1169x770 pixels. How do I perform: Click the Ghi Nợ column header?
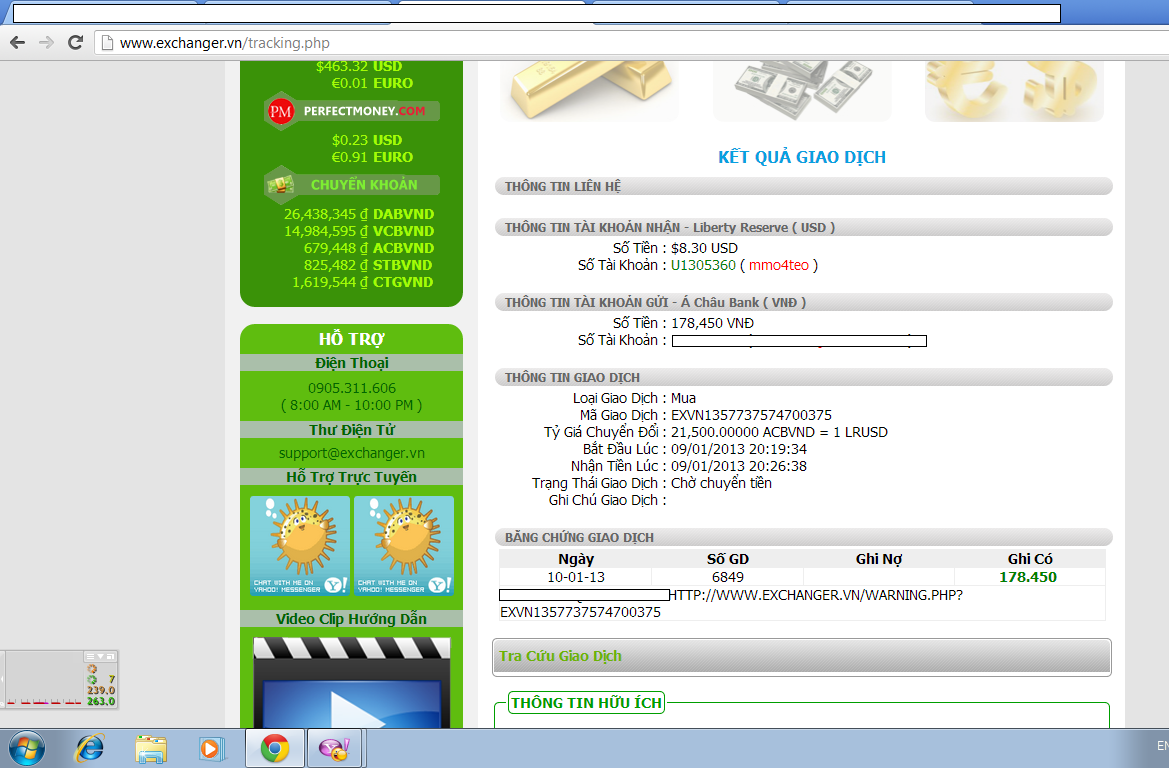click(x=879, y=559)
